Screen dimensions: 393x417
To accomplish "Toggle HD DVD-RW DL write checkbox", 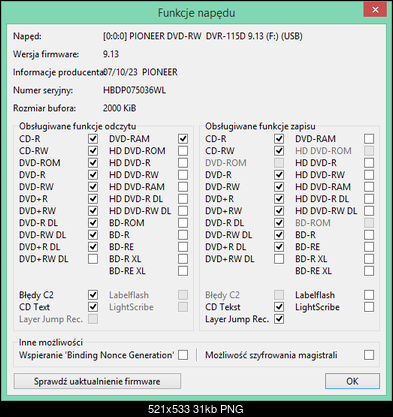I will [369, 211].
